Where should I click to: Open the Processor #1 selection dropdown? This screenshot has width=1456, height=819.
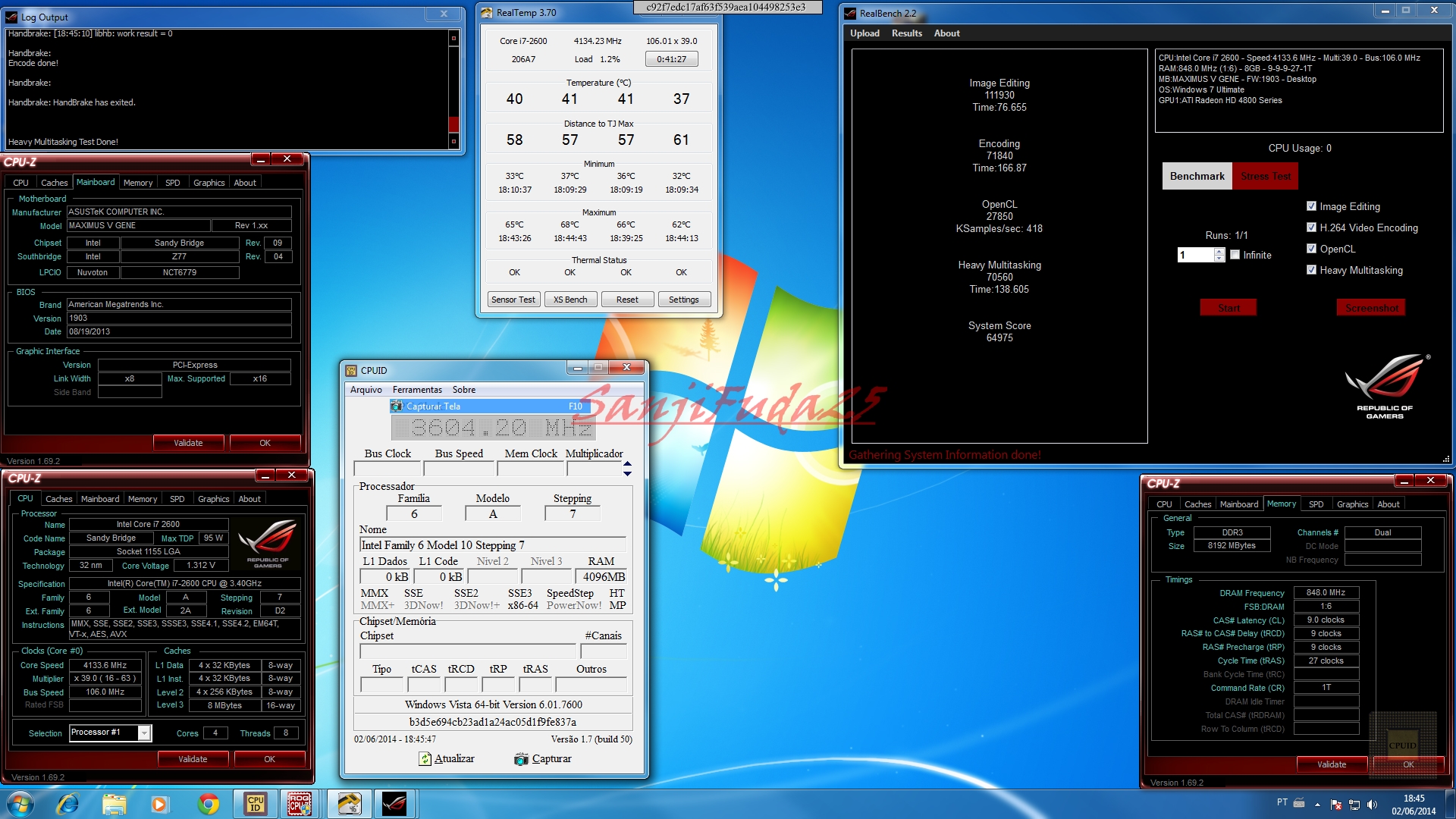[x=144, y=733]
